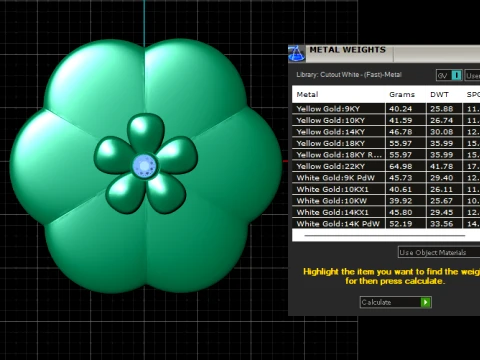Screen dimensions: 480x360
Task: Select the White Gold:10KW row
Action: (386, 201)
